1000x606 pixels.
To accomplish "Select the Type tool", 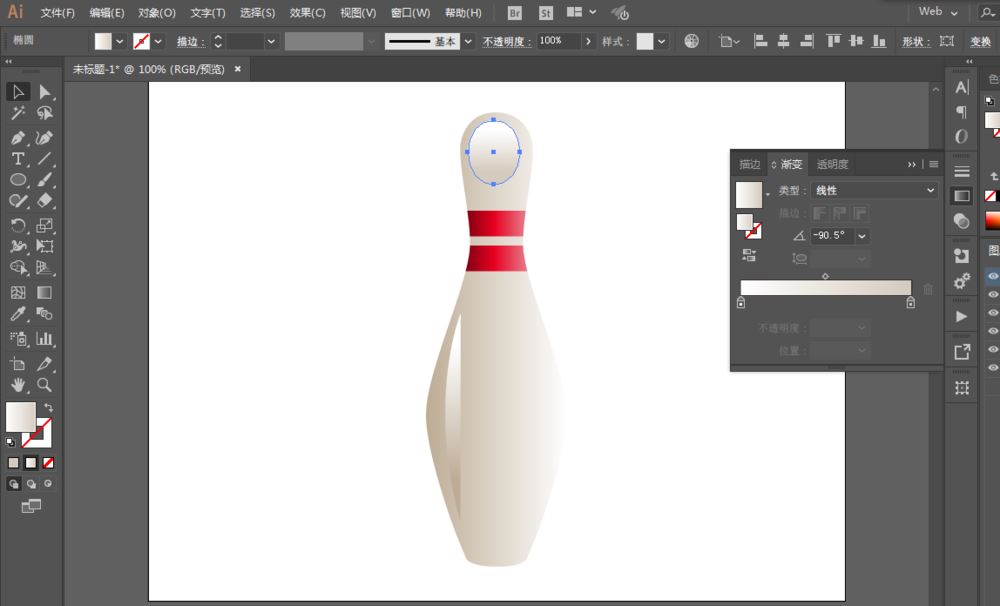I will pos(17,159).
